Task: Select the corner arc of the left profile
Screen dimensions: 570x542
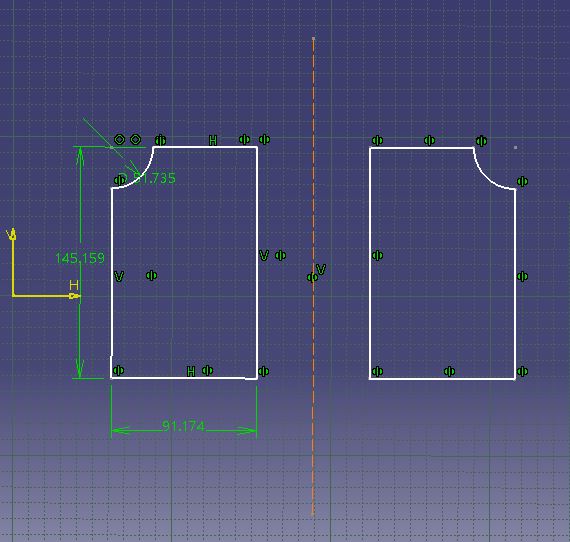Action: (140, 175)
